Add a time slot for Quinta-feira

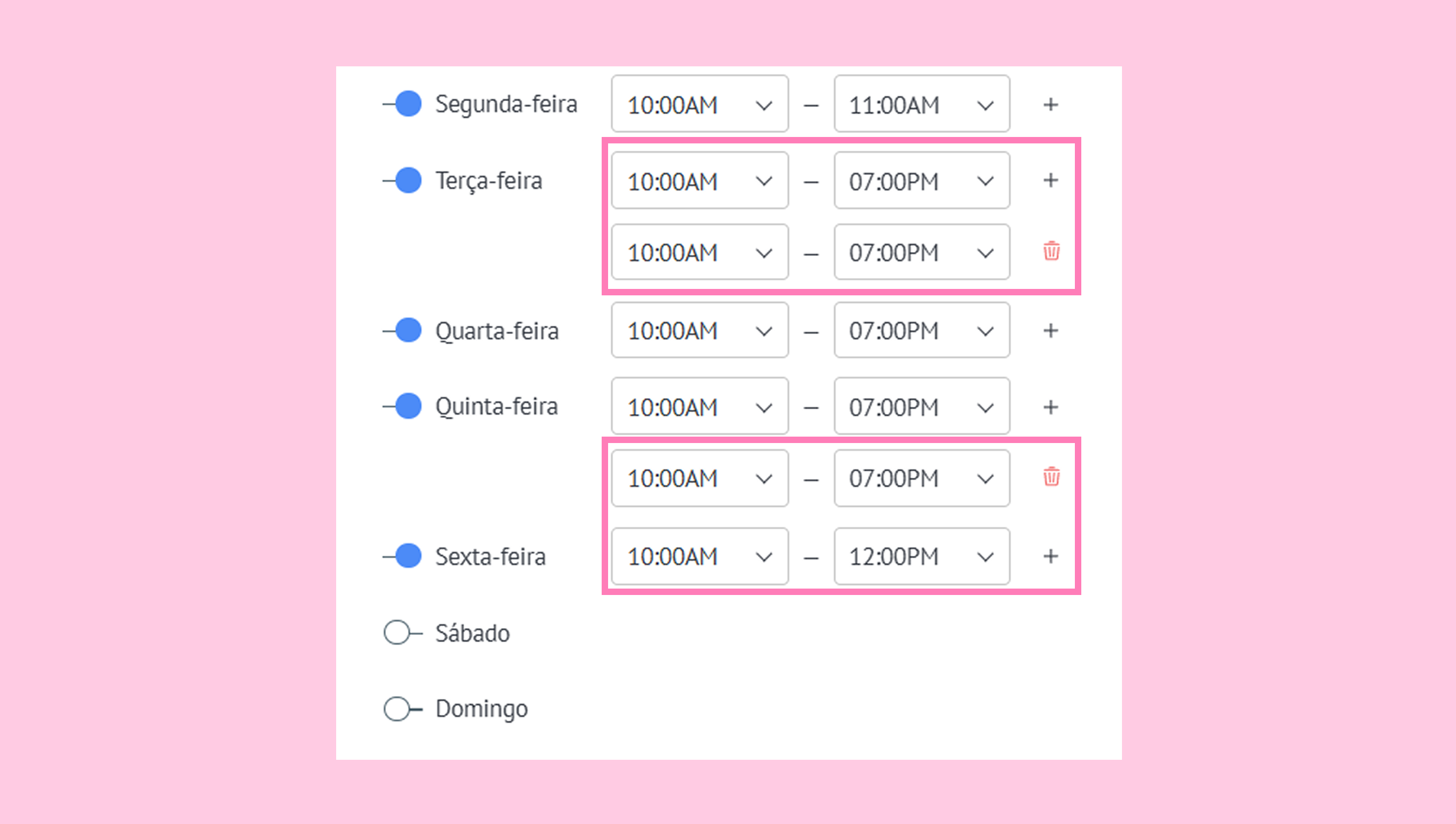coord(1051,407)
